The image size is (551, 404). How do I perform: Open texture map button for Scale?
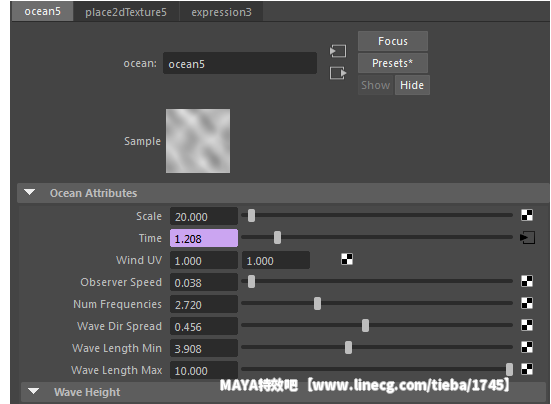click(x=527, y=215)
